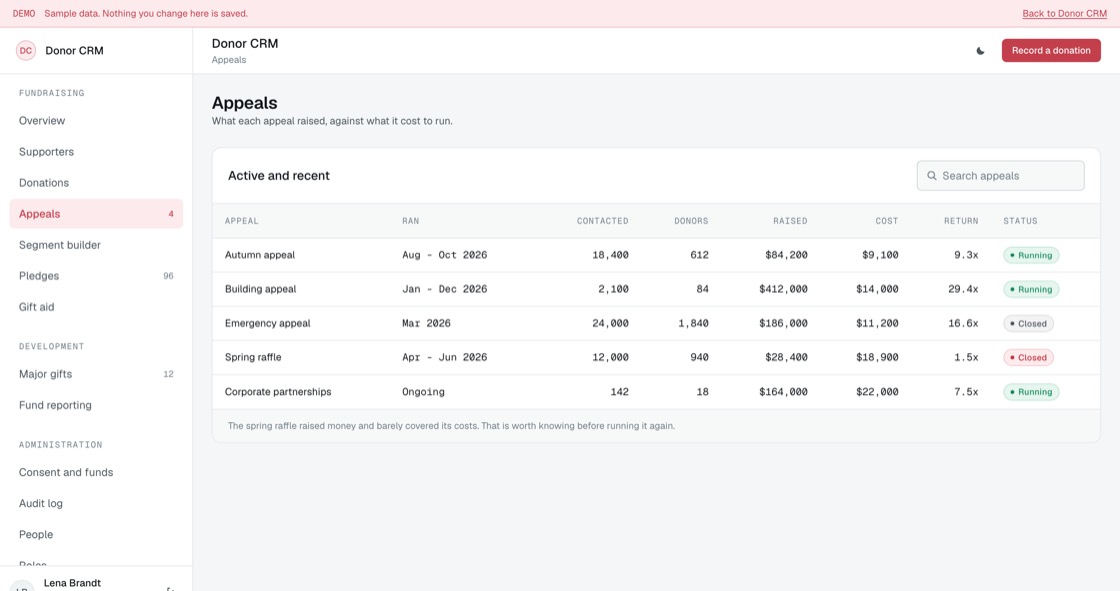Viewport: 1120px width, 591px height.
Task: Click the DONORS column header
Action: click(691, 221)
